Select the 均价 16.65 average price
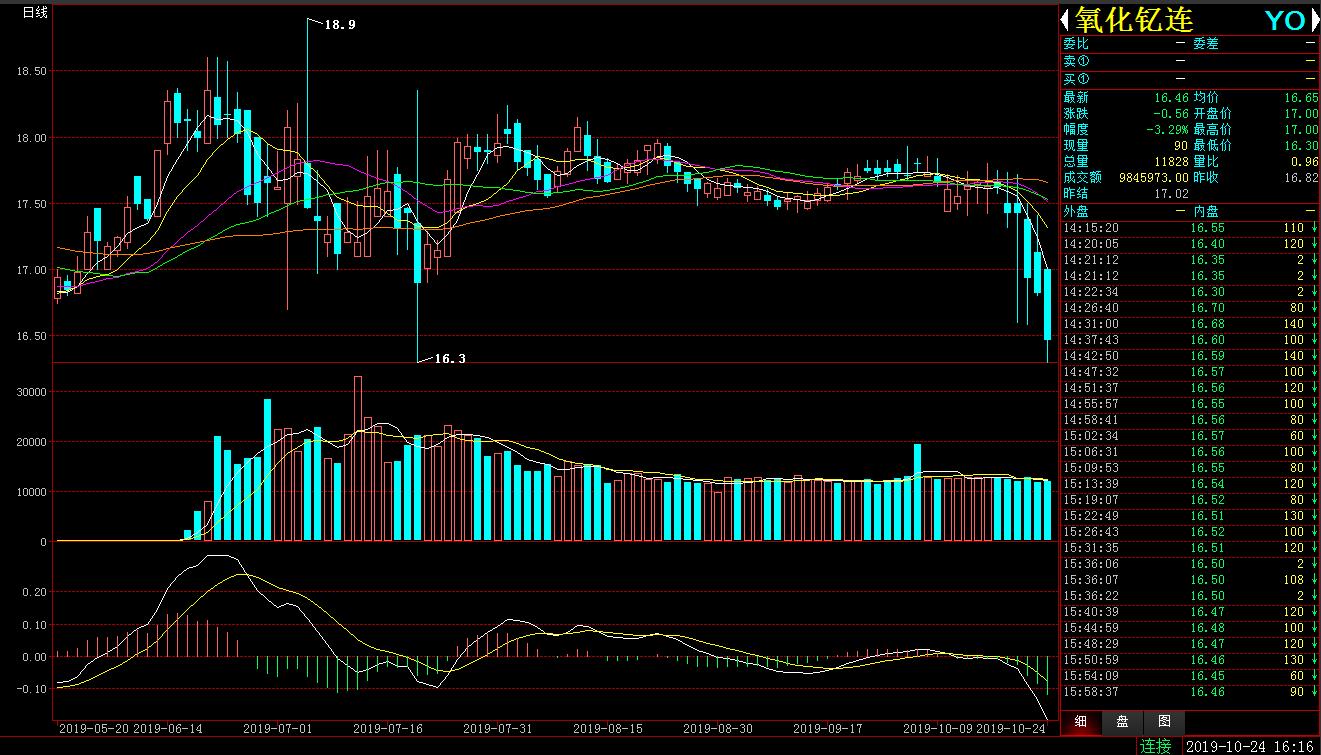 [1301, 98]
